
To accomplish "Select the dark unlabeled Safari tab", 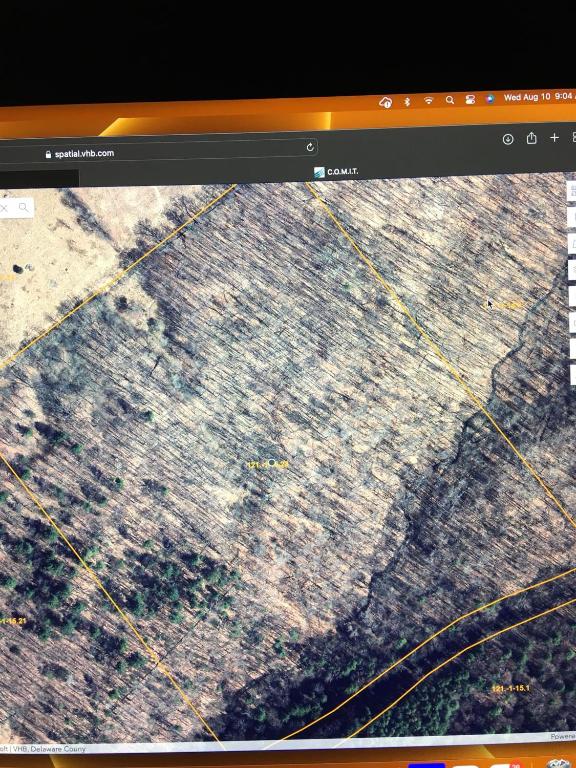I will point(39,178).
